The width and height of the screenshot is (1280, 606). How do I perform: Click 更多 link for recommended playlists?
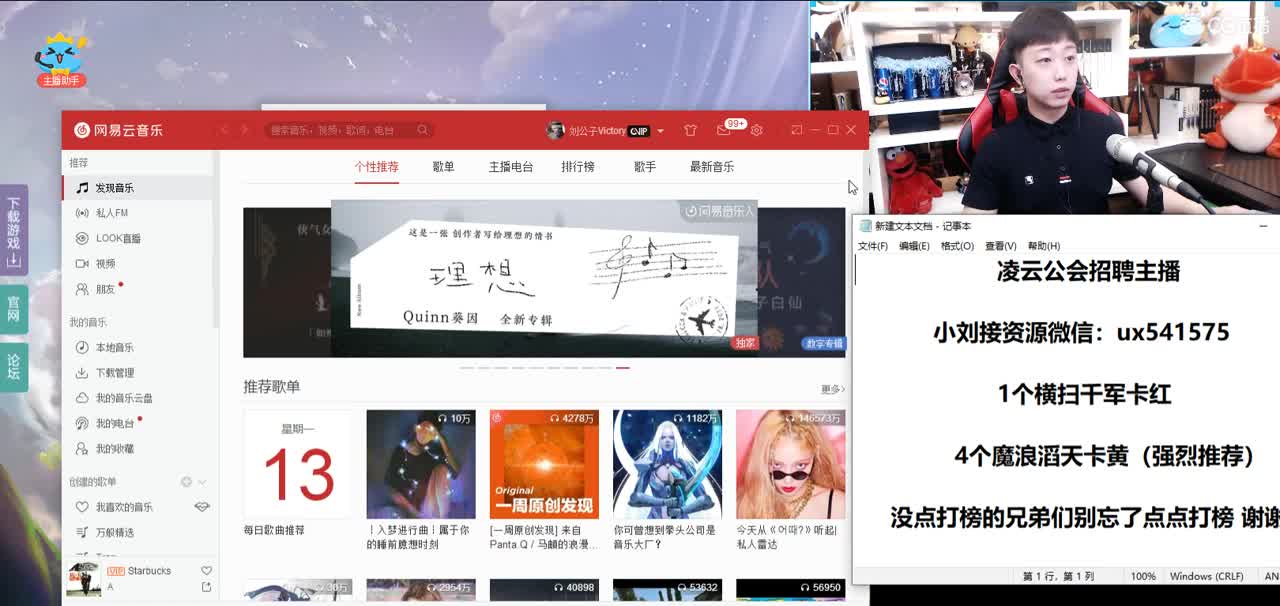[x=833, y=389]
